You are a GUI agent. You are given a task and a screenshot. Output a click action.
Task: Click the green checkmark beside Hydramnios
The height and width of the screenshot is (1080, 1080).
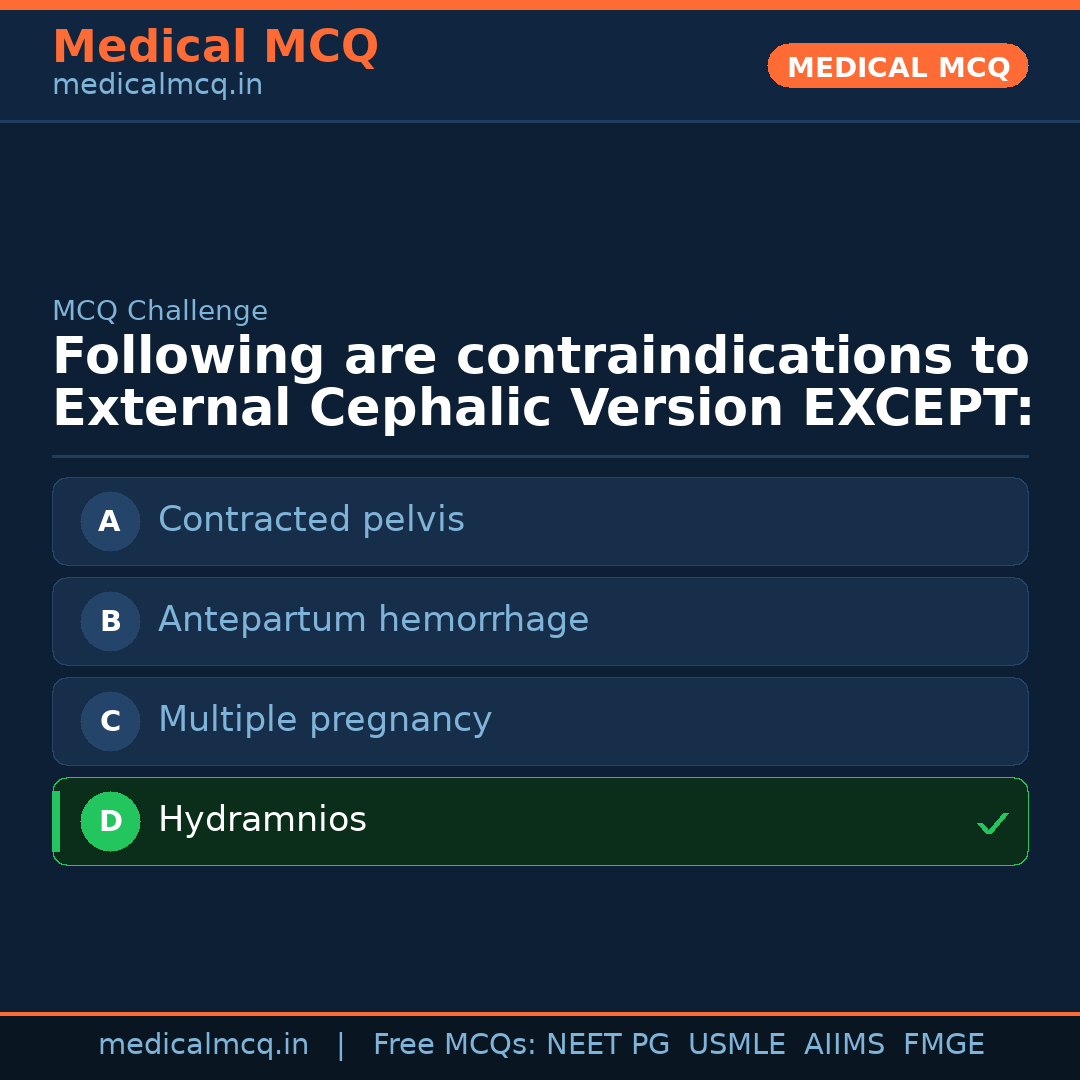click(992, 823)
